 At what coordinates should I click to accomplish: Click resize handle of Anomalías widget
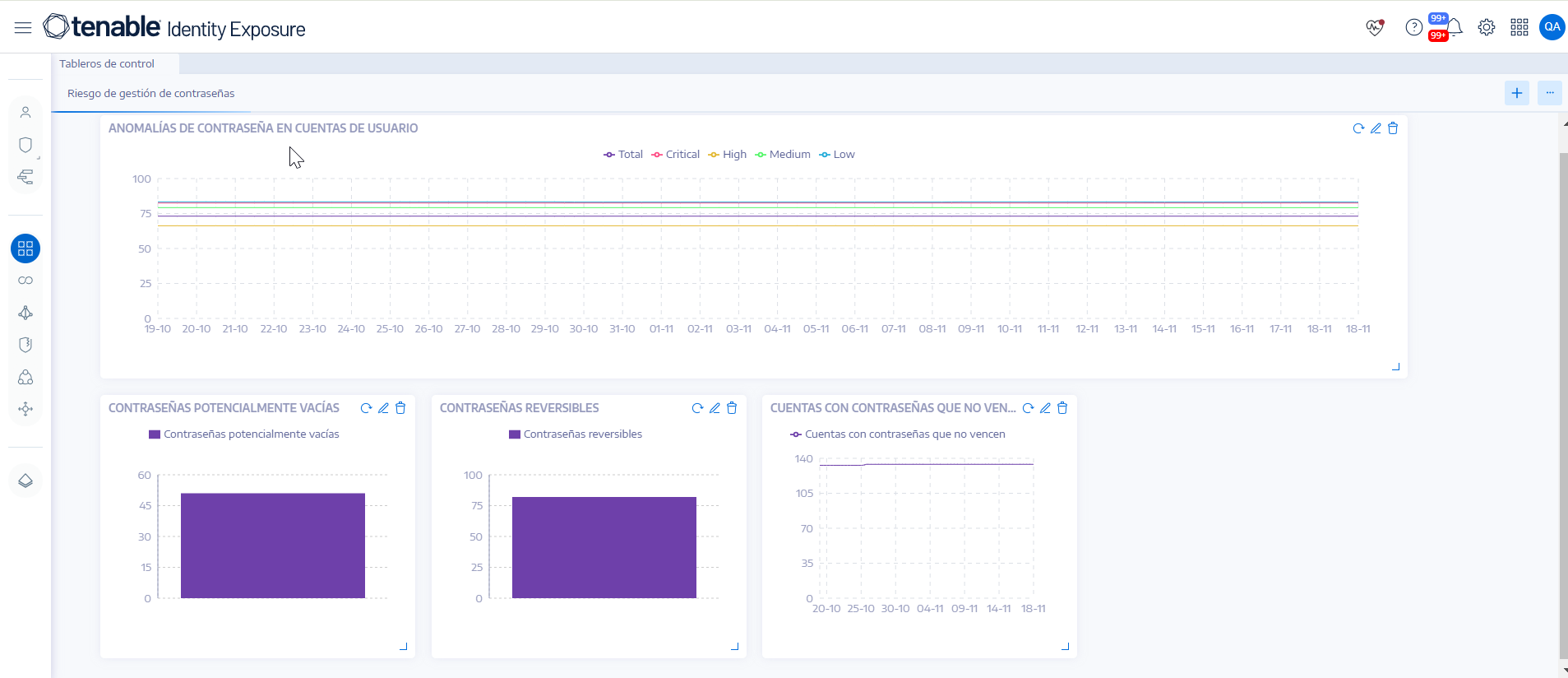(1395, 366)
